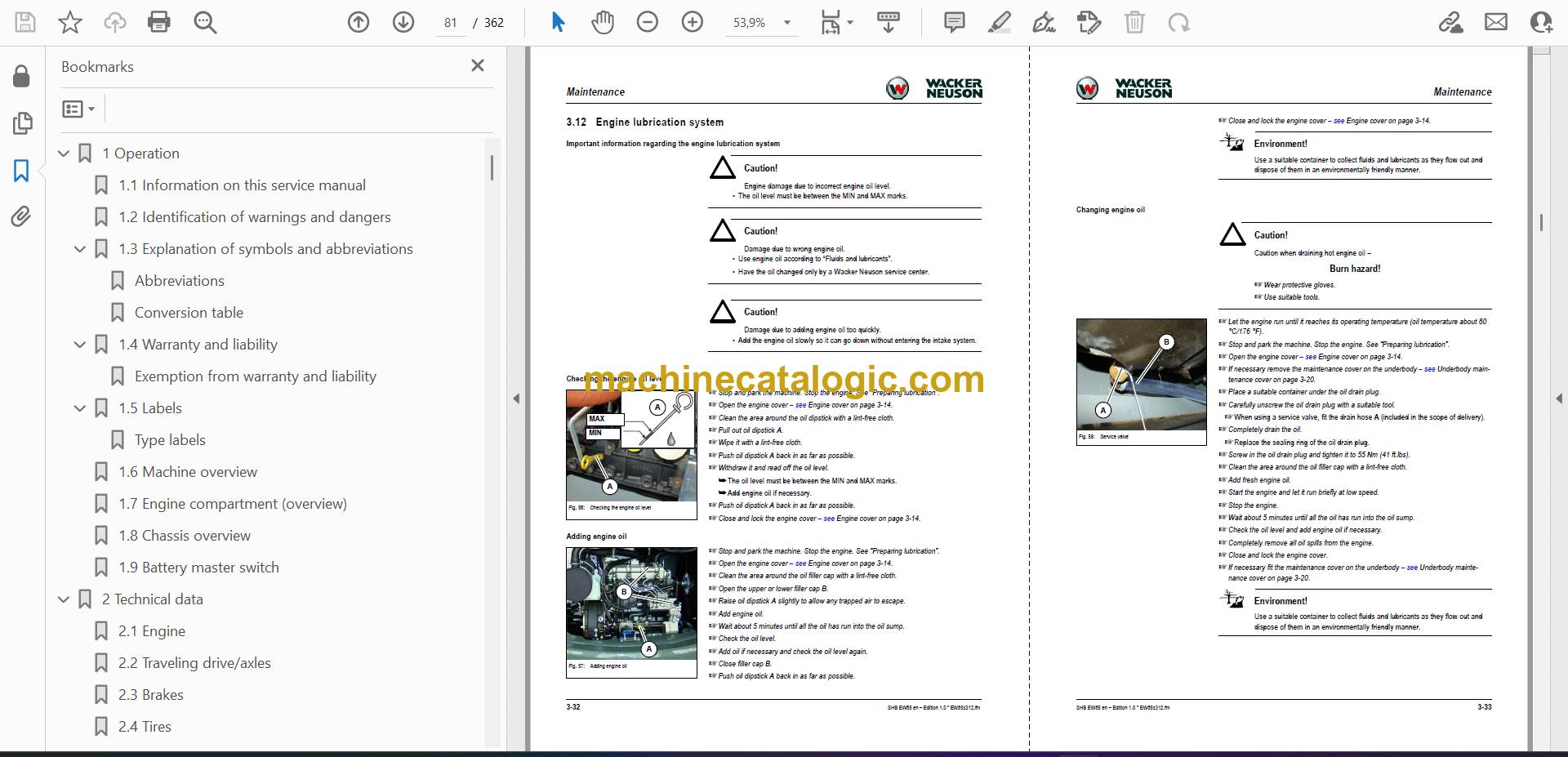Select the 2.3 Brakes bookmark
Viewport: 1568px width, 757px height.
point(151,695)
